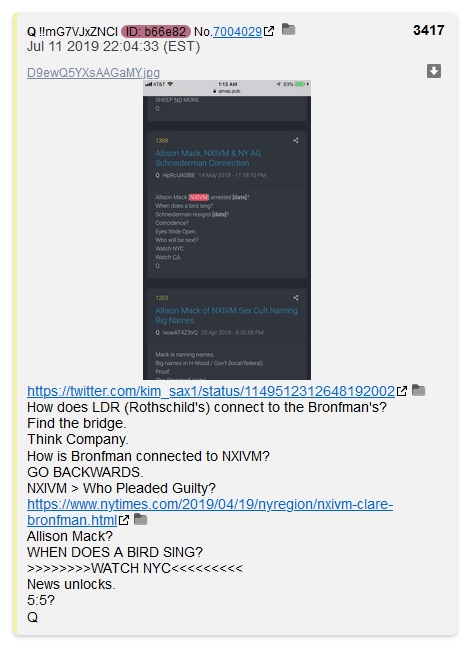Open folder icon after nytimes bronfman.html link

pos(140,519)
